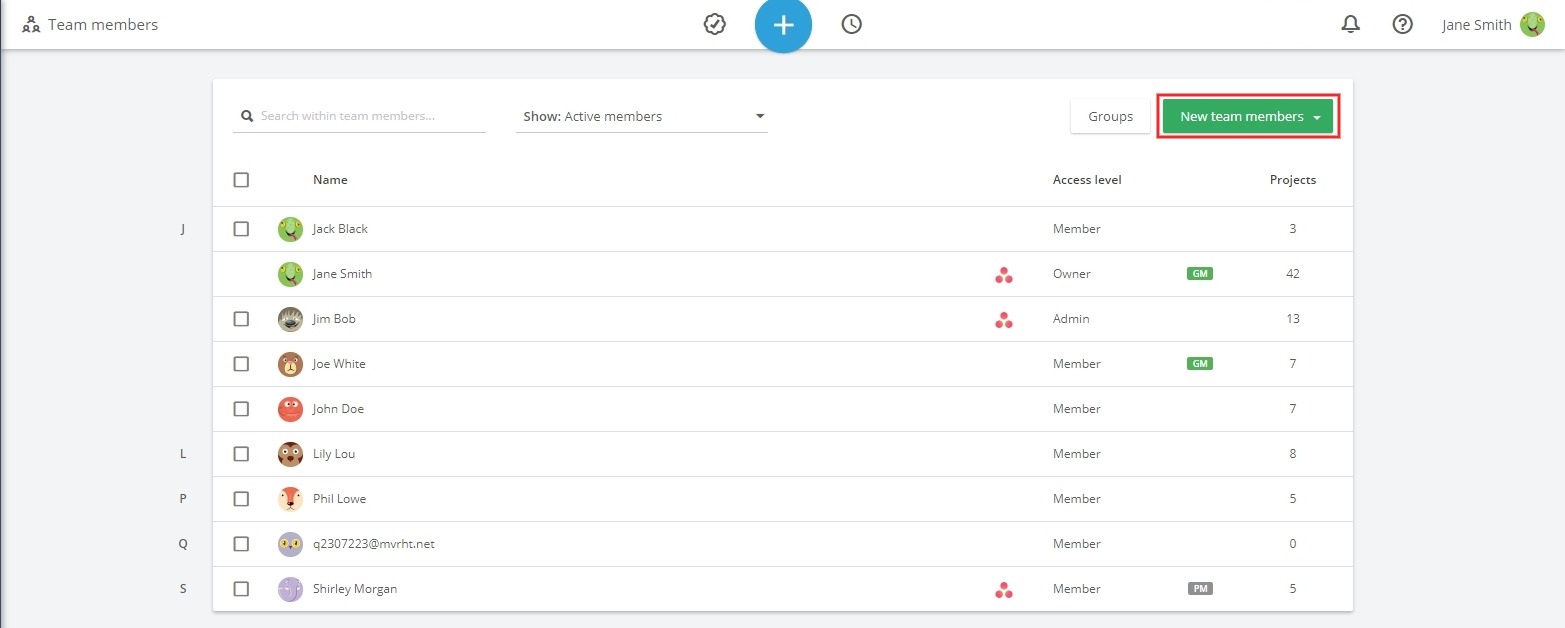Viewport: 1565px width, 628px height.
Task: Click Phil Lowe's fox avatar
Action: [290, 499]
